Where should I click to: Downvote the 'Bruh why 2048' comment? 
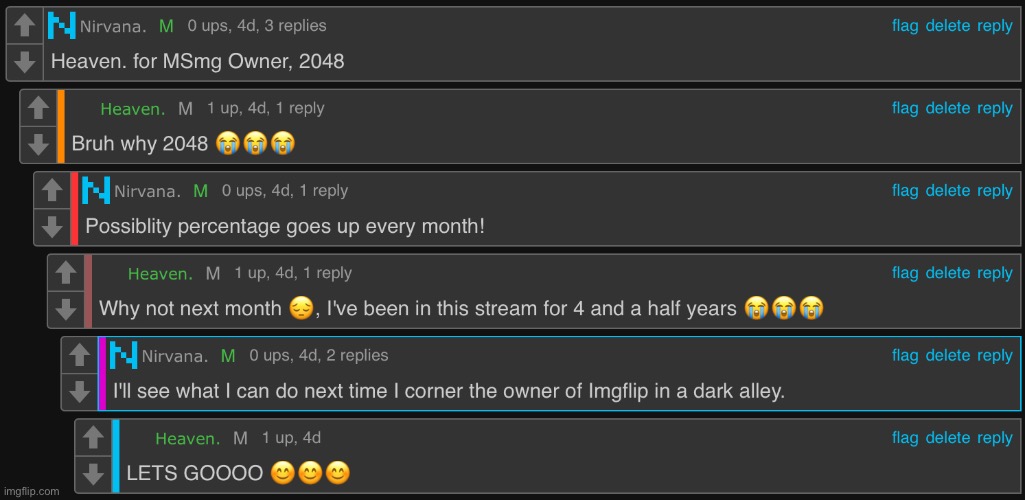39,144
